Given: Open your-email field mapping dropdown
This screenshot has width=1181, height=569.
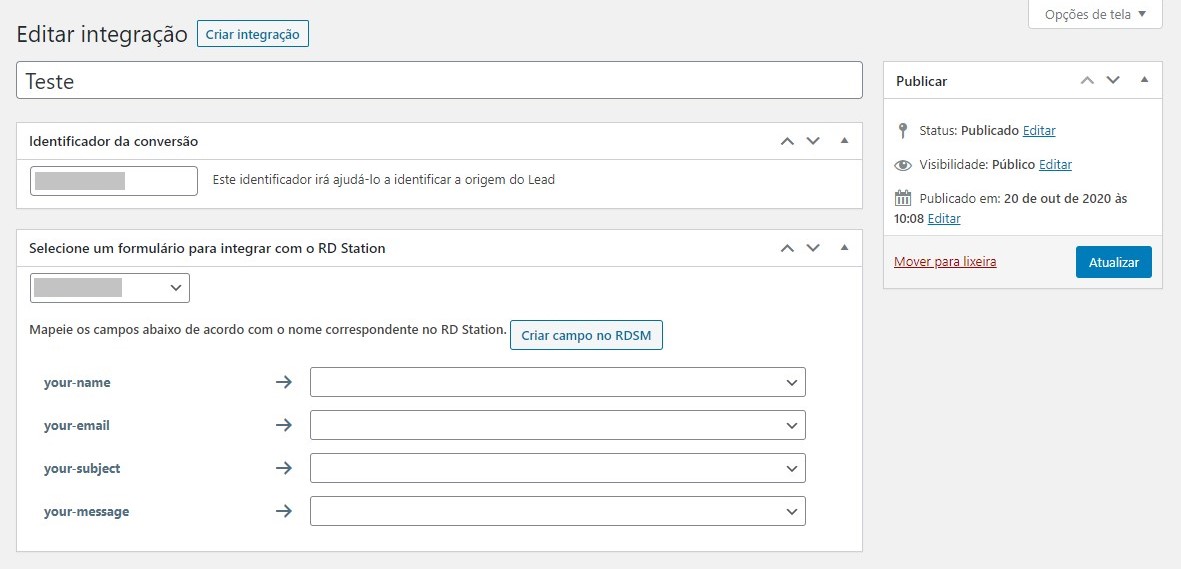Looking at the screenshot, I should [557, 425].
